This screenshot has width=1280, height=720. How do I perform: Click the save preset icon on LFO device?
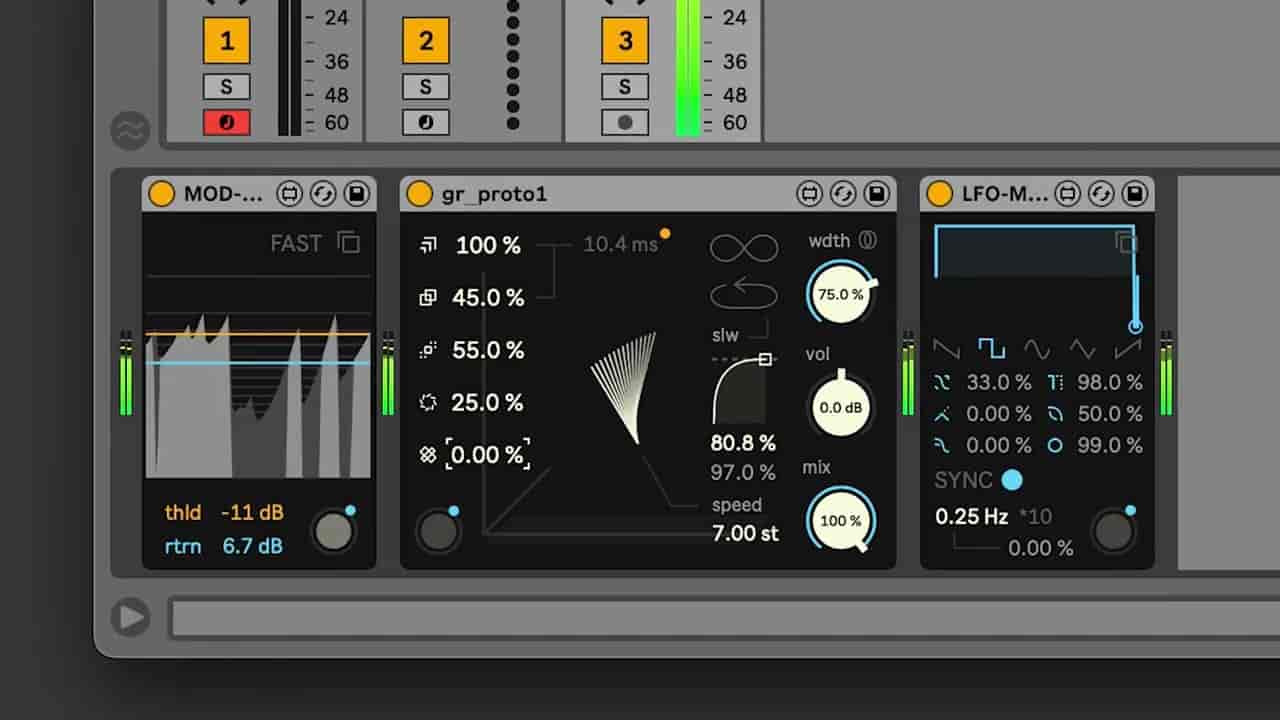[x=1134, y=193]
